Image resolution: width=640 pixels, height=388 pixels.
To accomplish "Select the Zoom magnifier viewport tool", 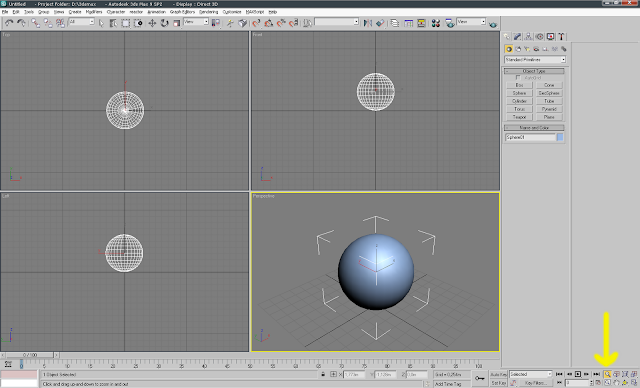I will pos(607,374).
